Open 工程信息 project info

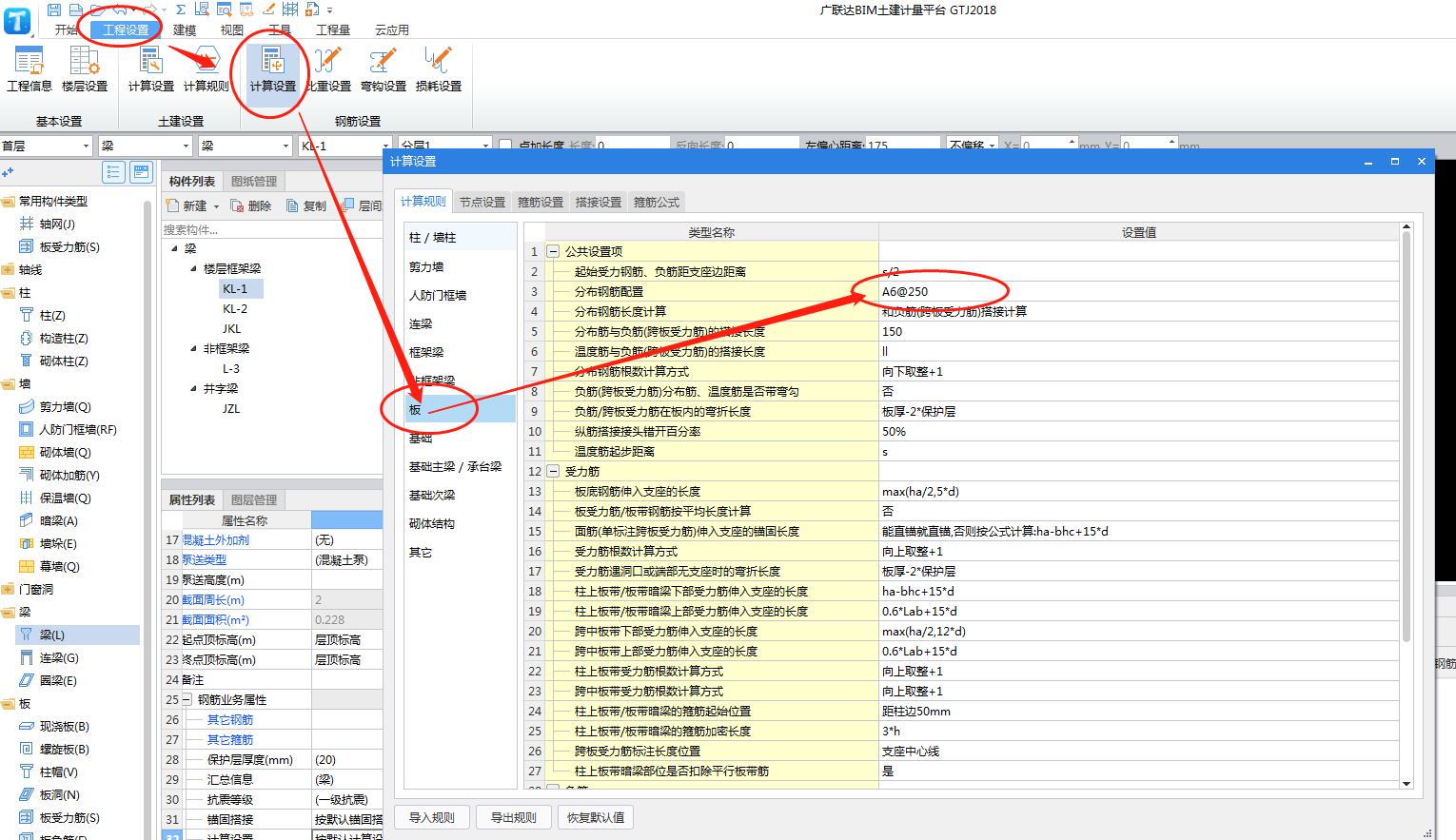coord(30,69)
